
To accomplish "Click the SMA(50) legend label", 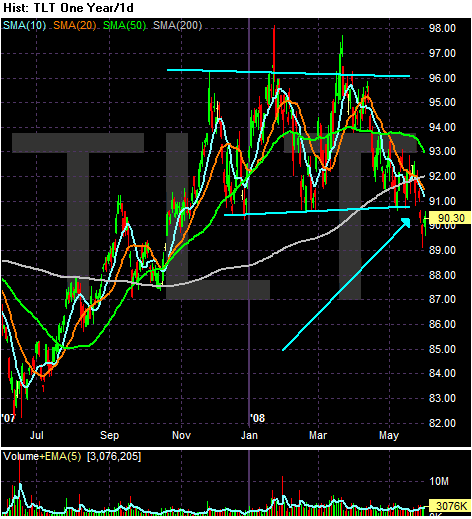I will (x=124, y=25).
